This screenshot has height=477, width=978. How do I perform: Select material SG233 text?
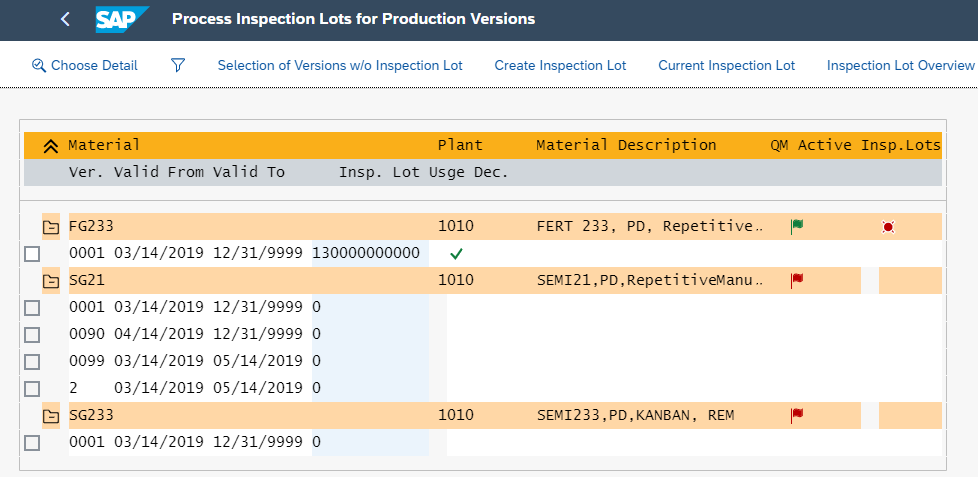[x=91, y=415]
